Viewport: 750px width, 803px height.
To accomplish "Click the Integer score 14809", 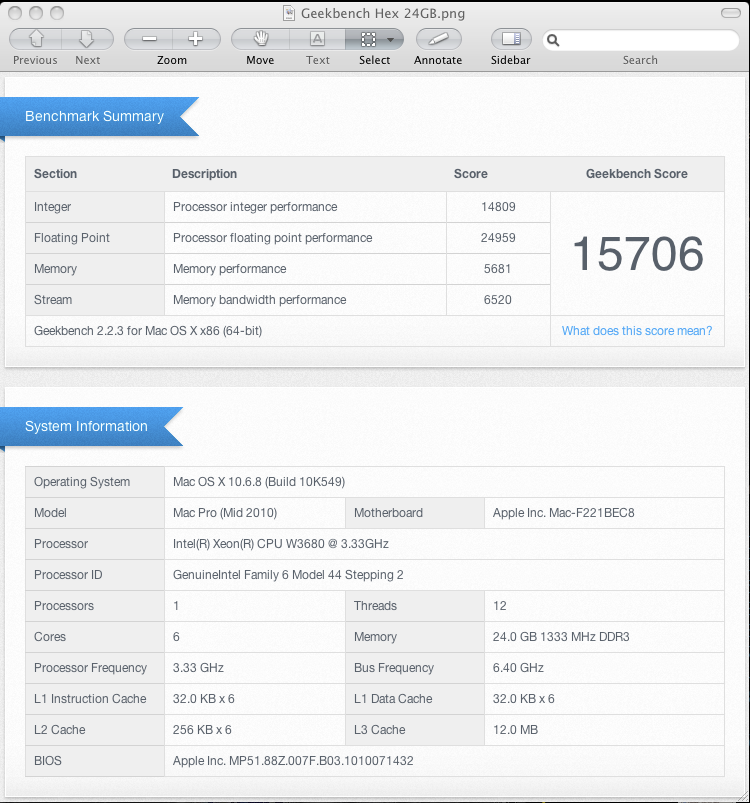I will point(498,207).
